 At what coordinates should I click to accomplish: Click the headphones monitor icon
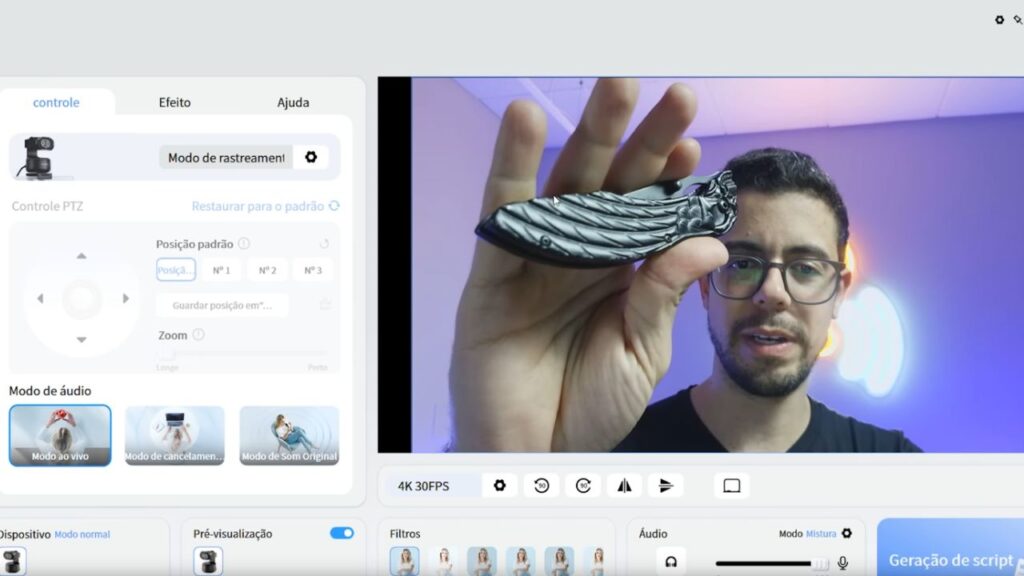click(x=671, y=563)
